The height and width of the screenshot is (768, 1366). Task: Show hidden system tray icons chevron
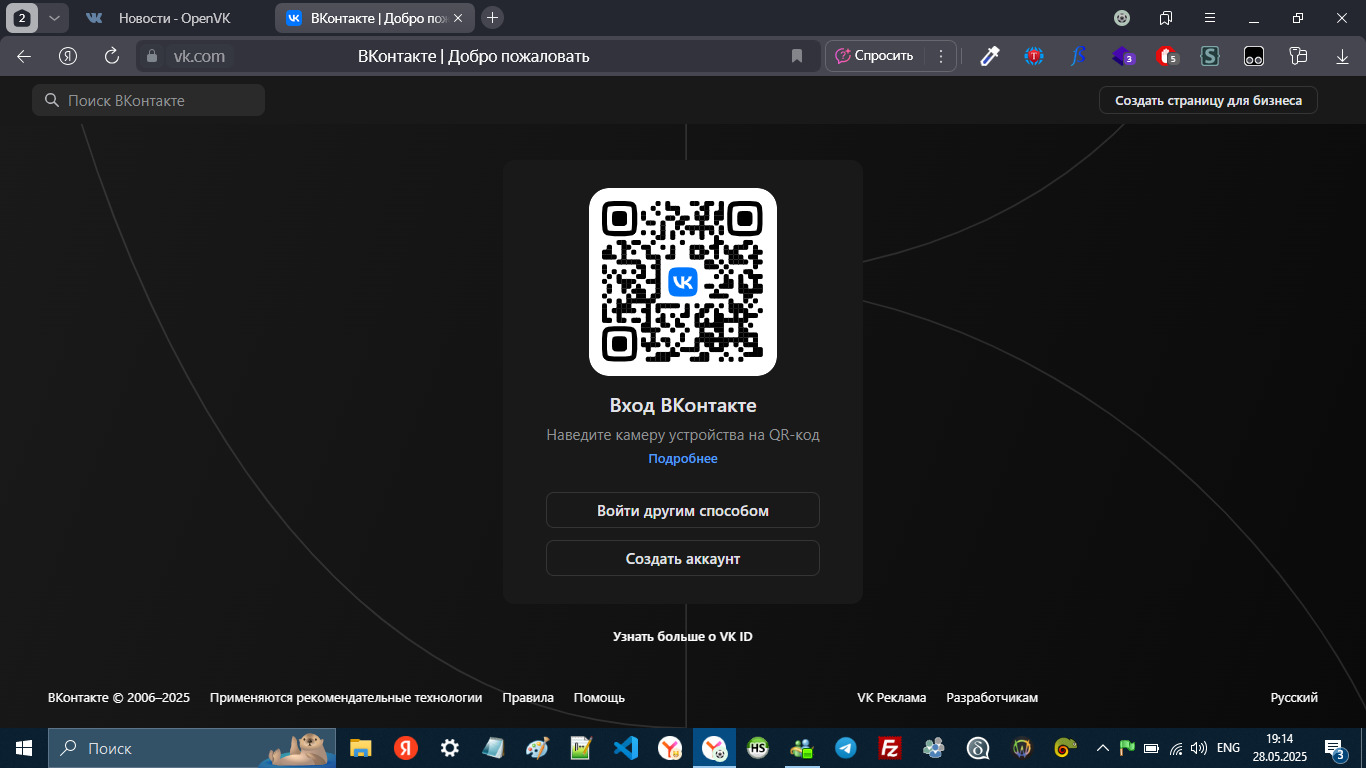coord(1103,748)
